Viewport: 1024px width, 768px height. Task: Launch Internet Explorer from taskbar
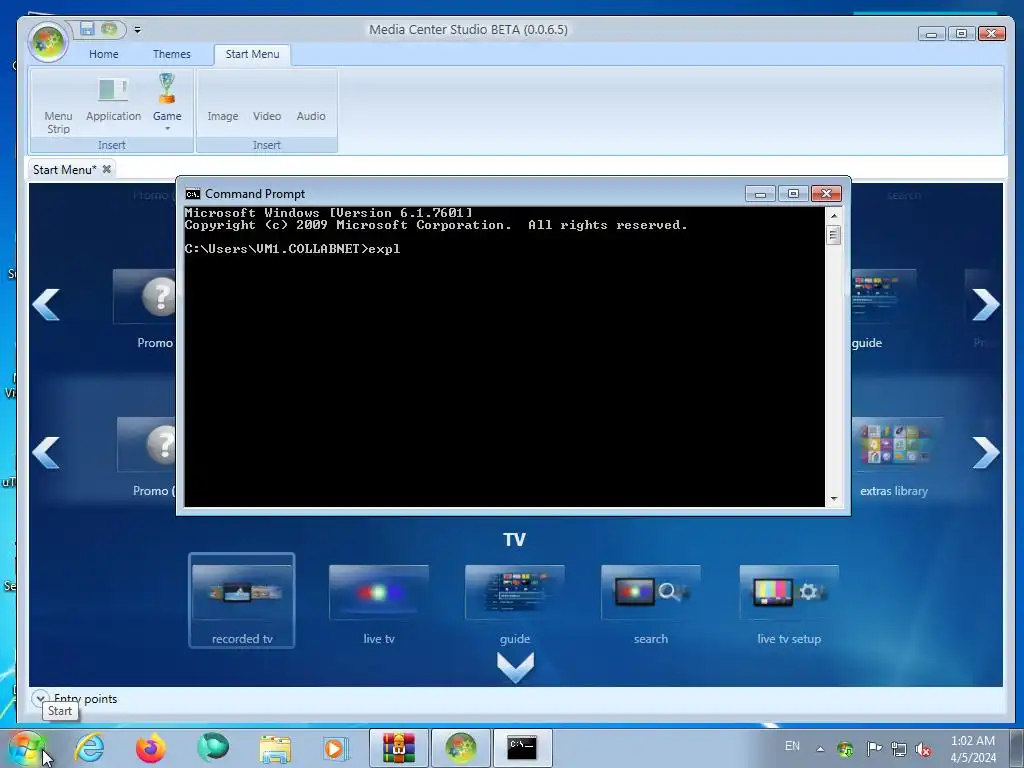pos(89,748)
